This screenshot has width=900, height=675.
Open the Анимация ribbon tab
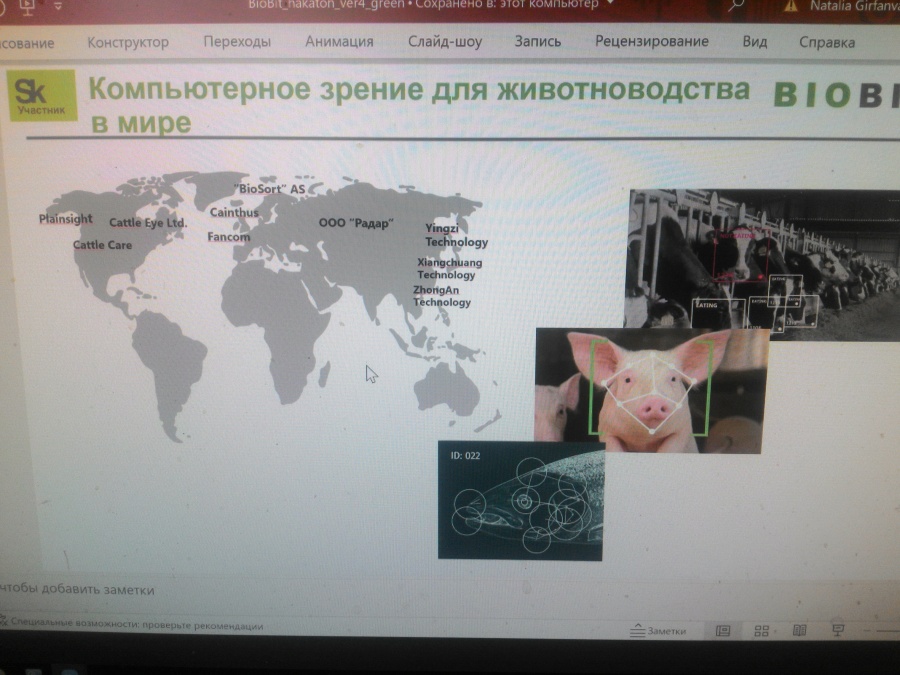click(x=339, y=42)
